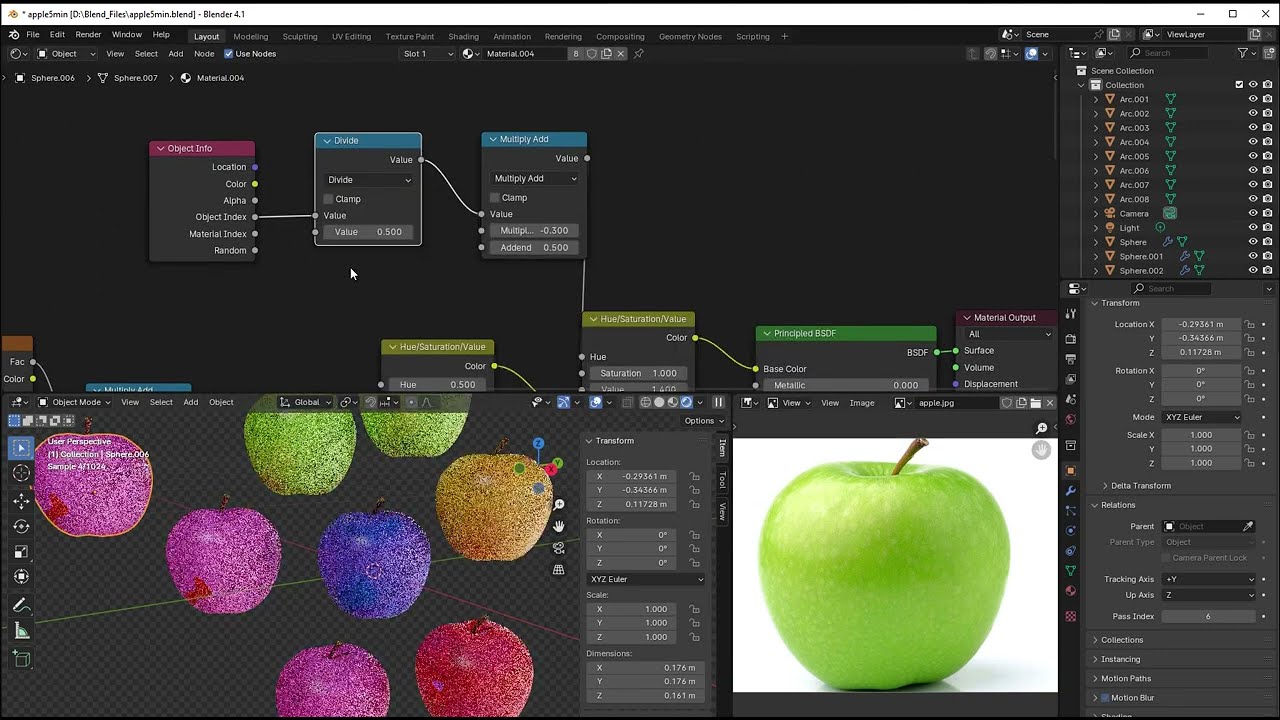
Task: Open Global transform orientation selector
Action: pyautogui.click(x=306, y=402)
